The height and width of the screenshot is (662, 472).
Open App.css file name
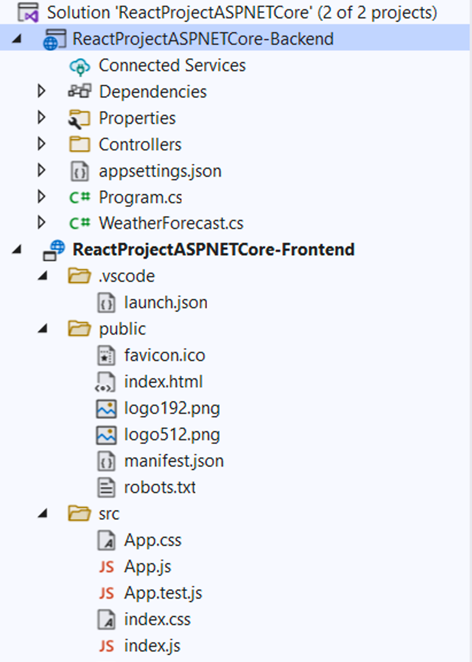[x=153, y=540]
